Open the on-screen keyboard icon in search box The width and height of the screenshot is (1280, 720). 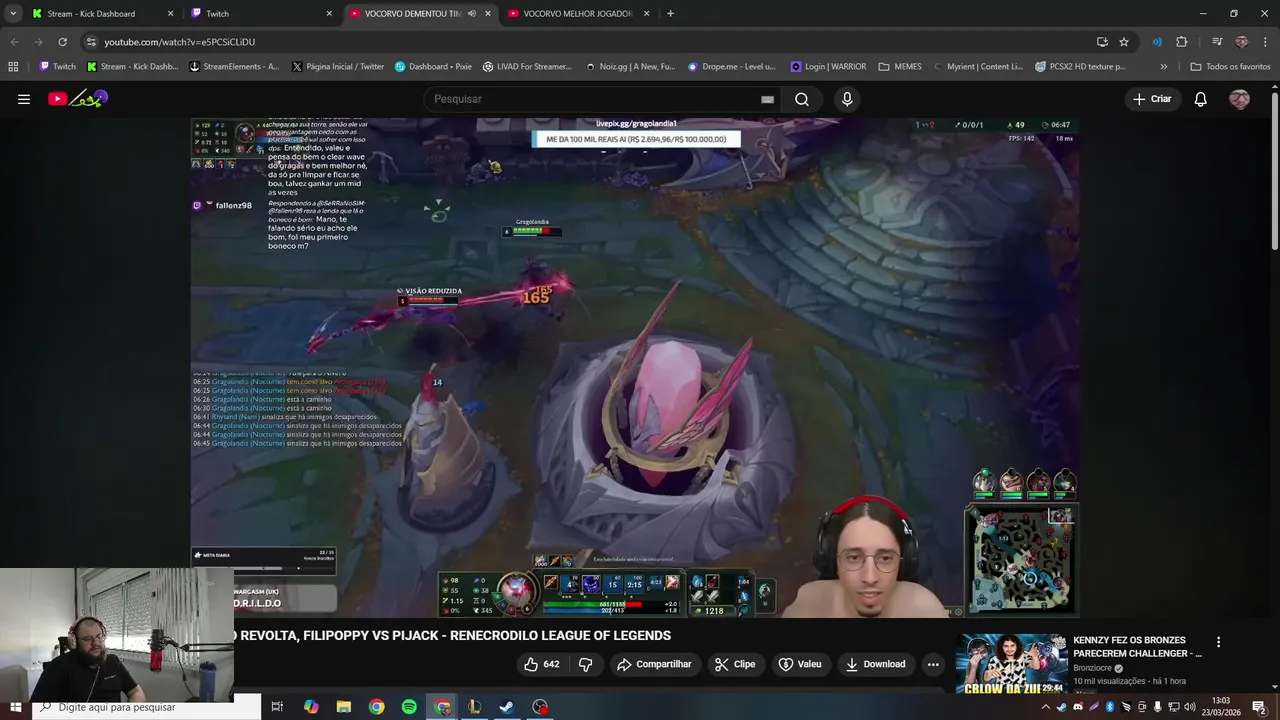pos(767,99)
